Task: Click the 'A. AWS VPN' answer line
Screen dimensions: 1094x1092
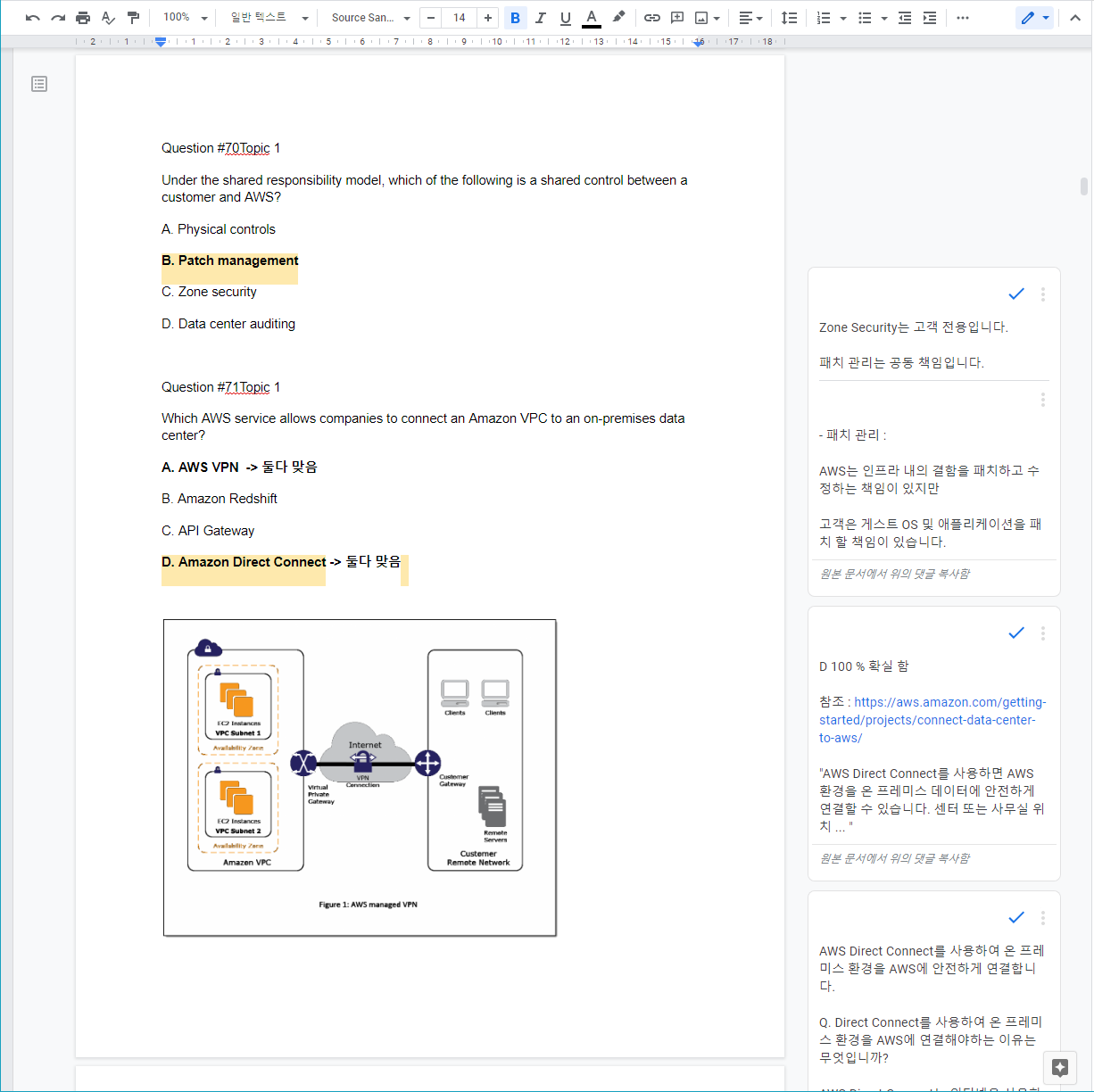Action: tap(239, 467)
